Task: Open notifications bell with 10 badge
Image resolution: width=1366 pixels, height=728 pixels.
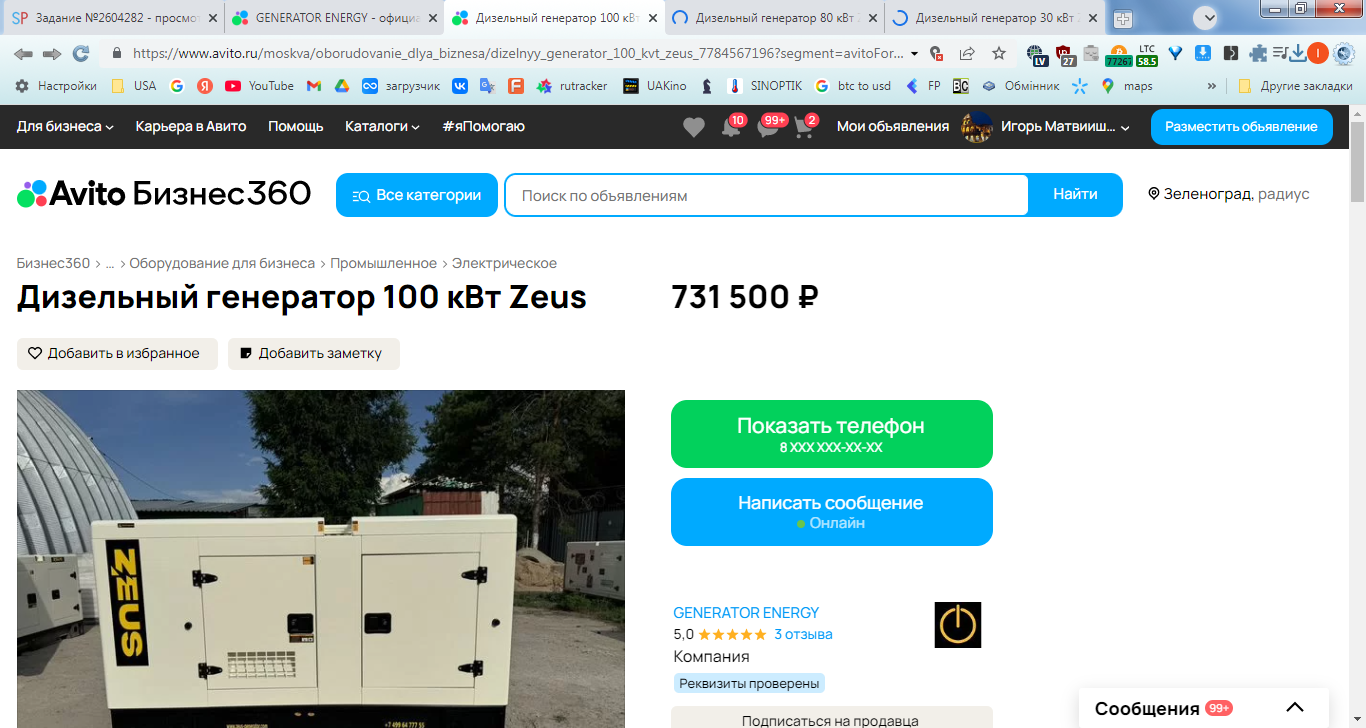Action: click(732, 127)
